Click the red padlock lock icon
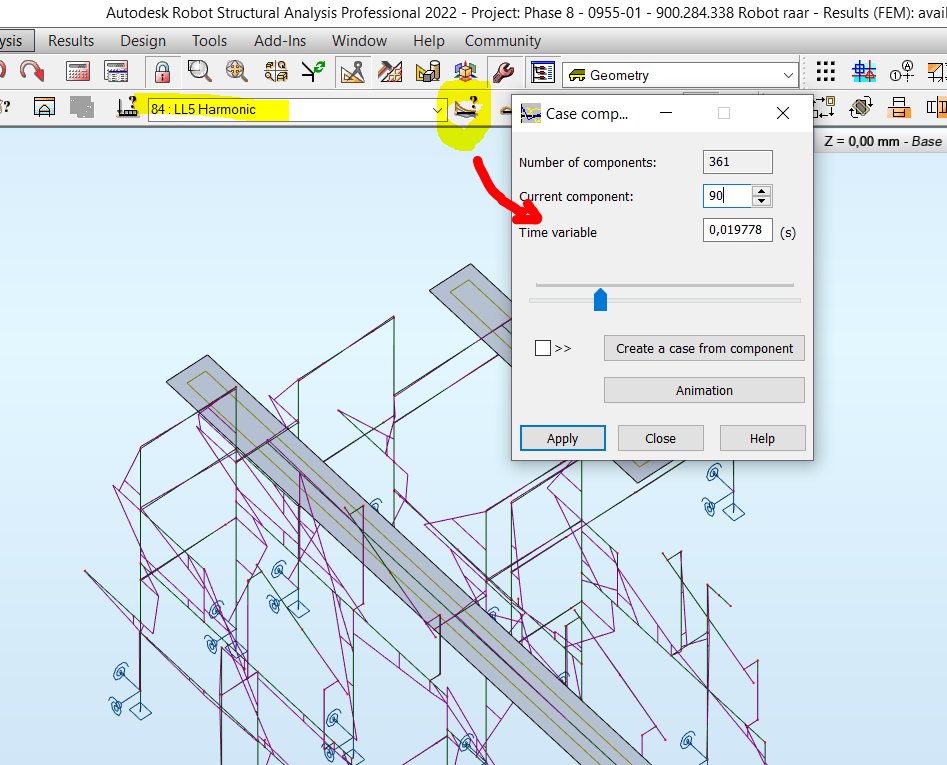This screenshot has height=765, width=947. coord(161,71)
